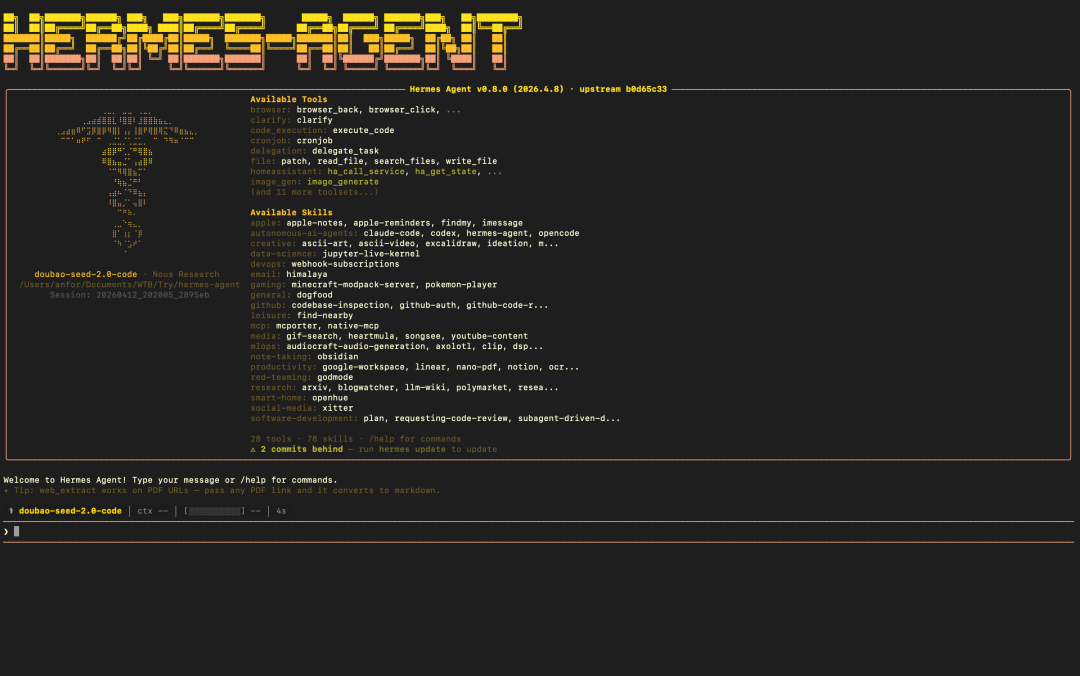Click the Hermes Agent v0.8.0 version title

tap(486, 89)
